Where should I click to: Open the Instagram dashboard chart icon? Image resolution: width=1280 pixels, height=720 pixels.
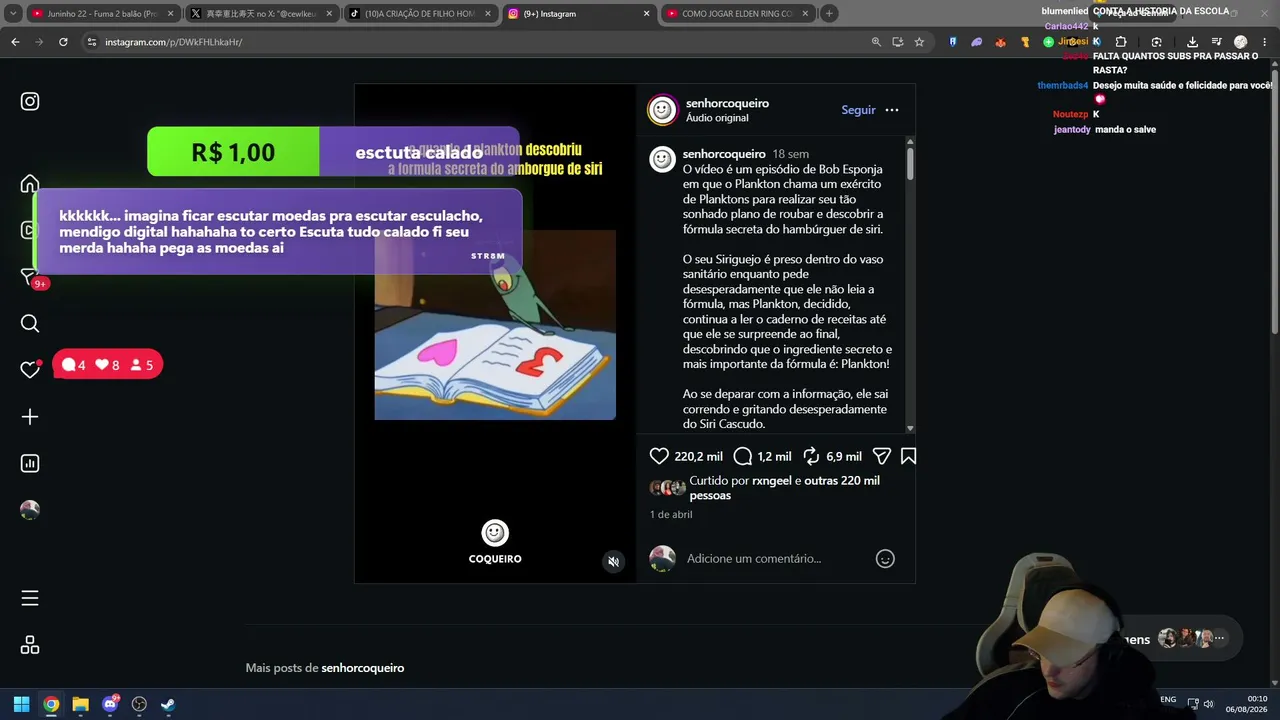click(x=30, y=463)
